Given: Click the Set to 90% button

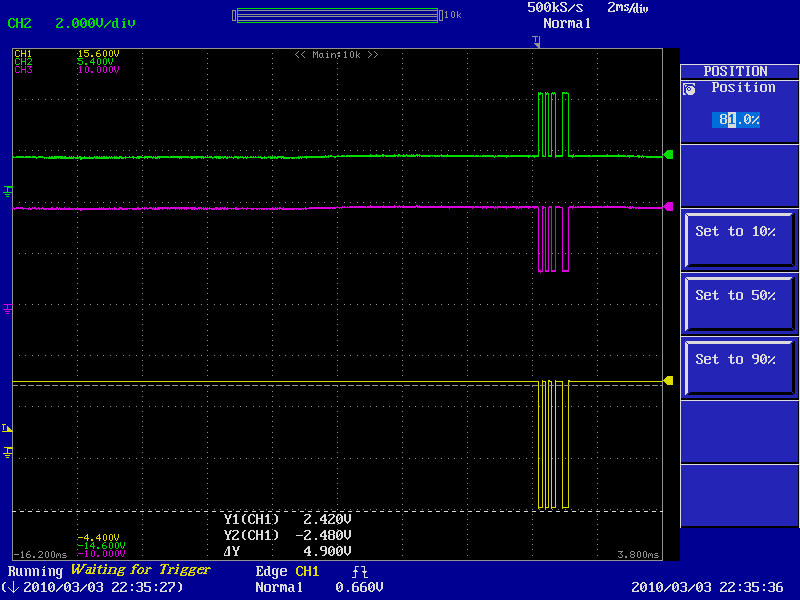Looking at the screenshot, I should tap(739, 368).
